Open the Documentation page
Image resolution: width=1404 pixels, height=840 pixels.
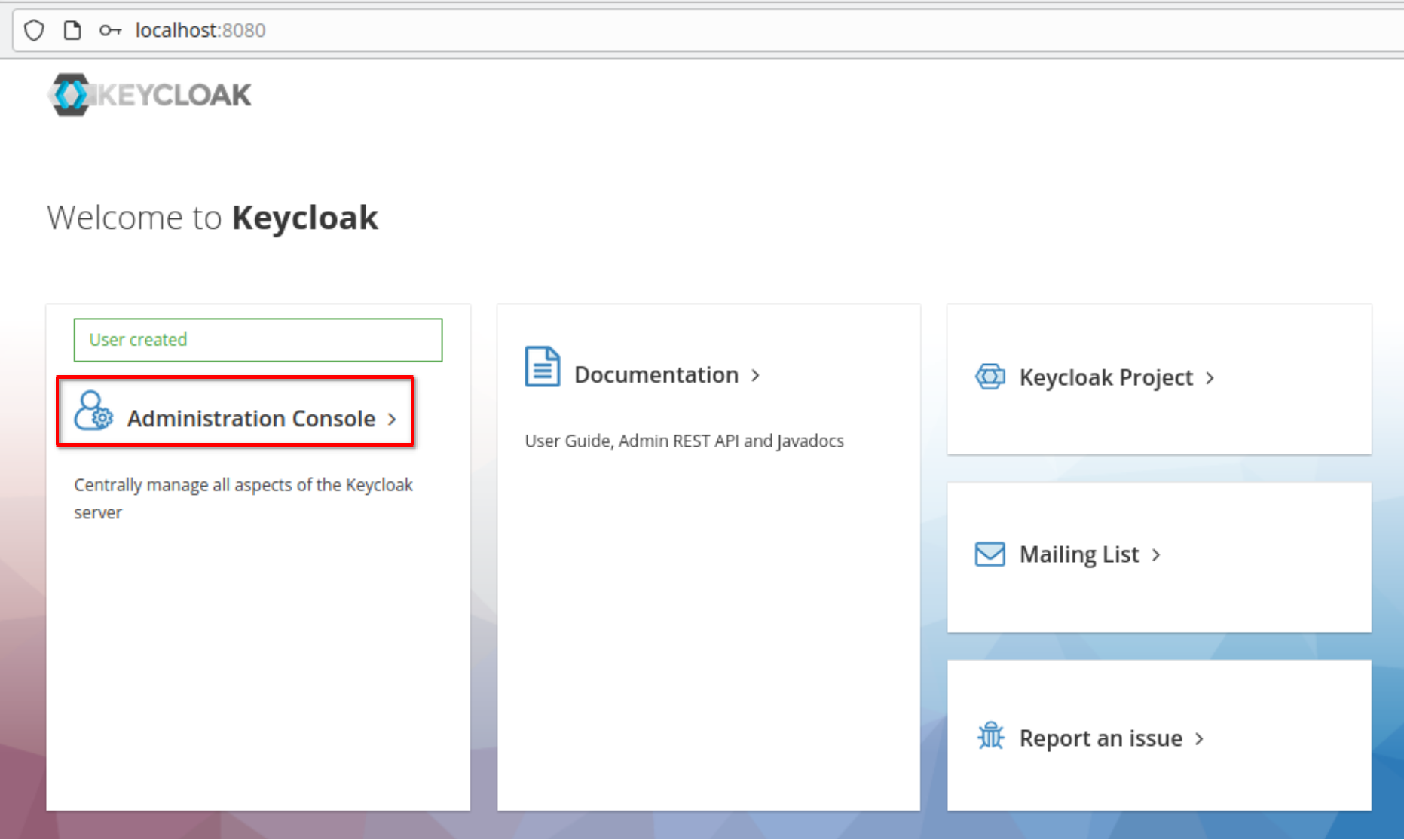click(x=656, y=374)
